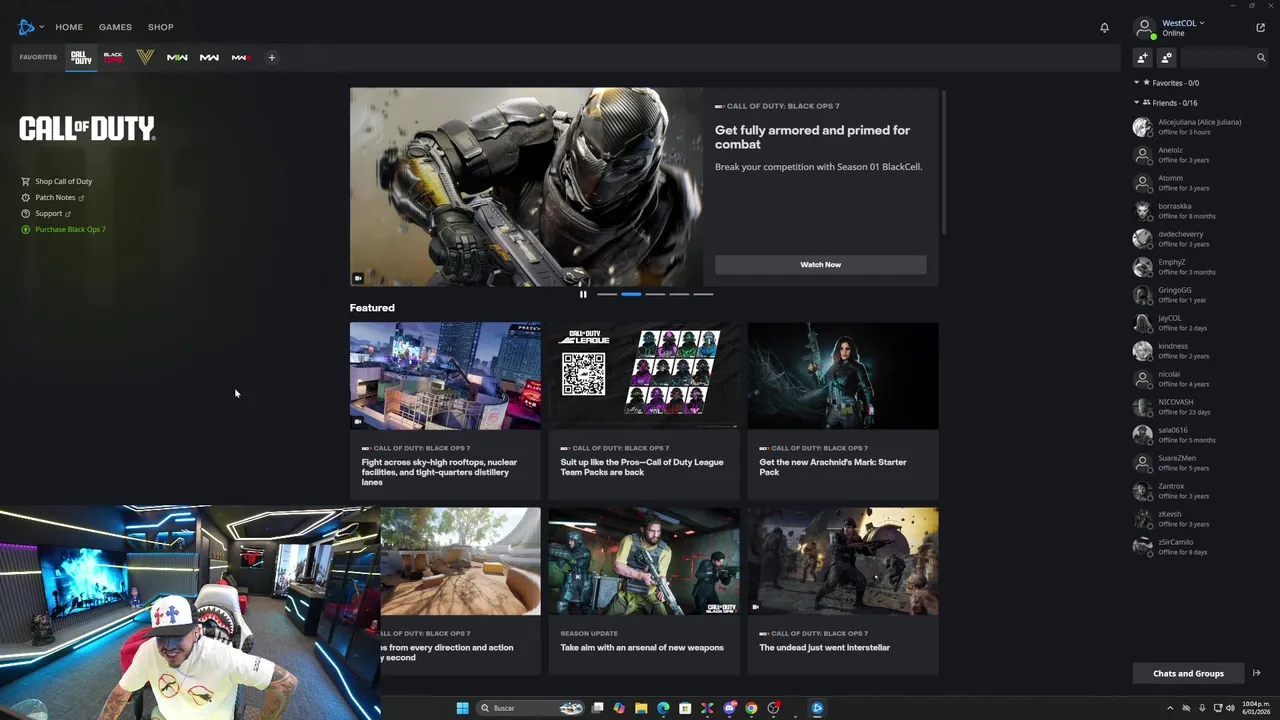Select friend dvdecheverry

1199,239
